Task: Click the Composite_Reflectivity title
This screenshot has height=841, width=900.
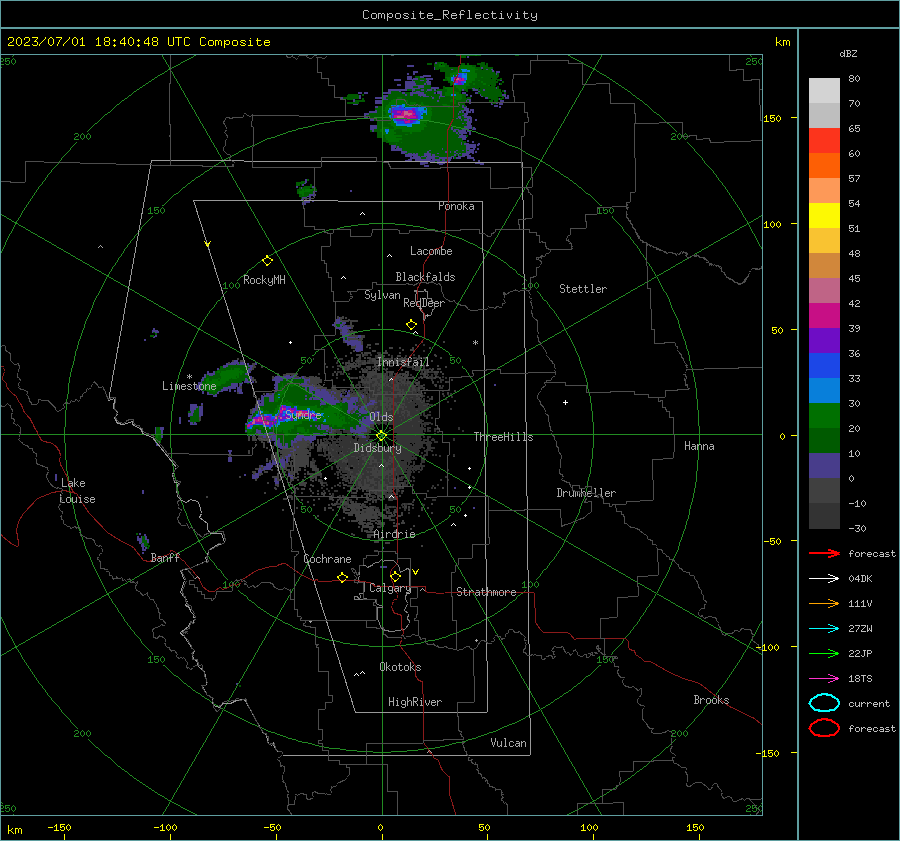Action: pyautogui.click(x=450, y=15)
